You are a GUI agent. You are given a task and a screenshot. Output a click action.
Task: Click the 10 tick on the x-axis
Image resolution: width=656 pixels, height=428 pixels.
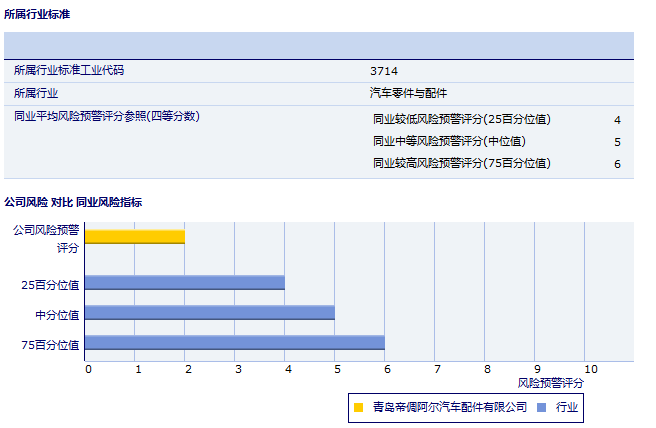click(590, 369)
